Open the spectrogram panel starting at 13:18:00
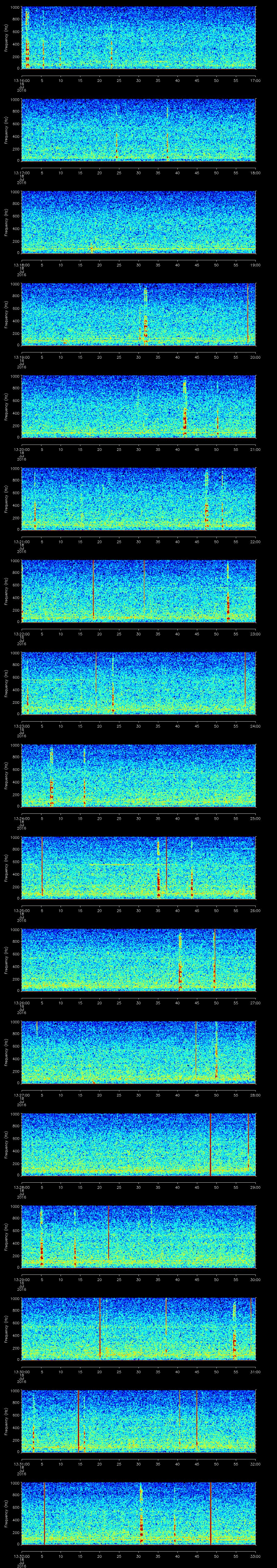 click(138, 222)
